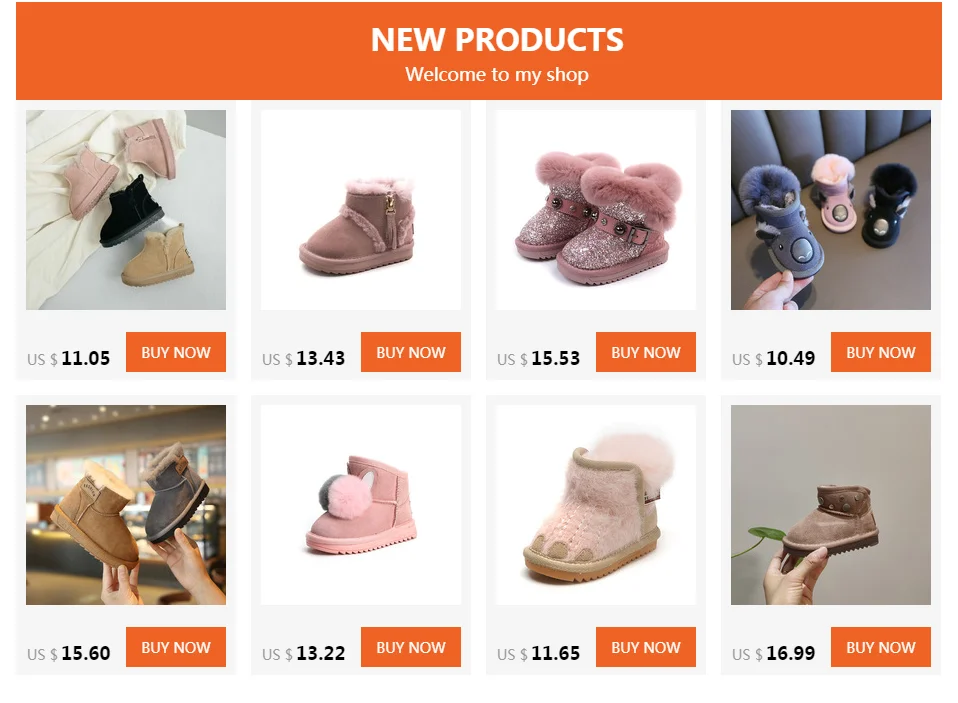Open the tan and gray hand-held boots photo
This screenshot has height=703, width=958.
[126, 504]
